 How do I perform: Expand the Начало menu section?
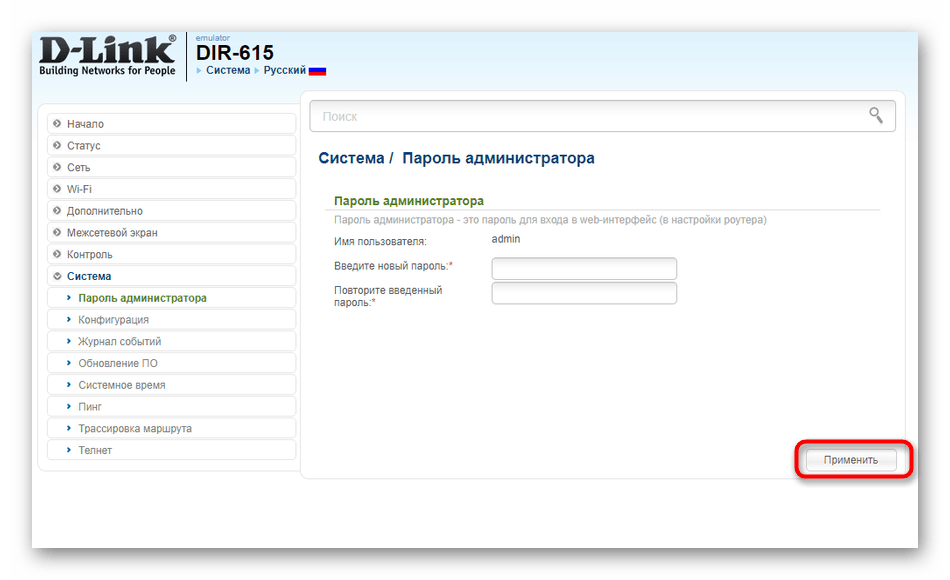point(171,124)
